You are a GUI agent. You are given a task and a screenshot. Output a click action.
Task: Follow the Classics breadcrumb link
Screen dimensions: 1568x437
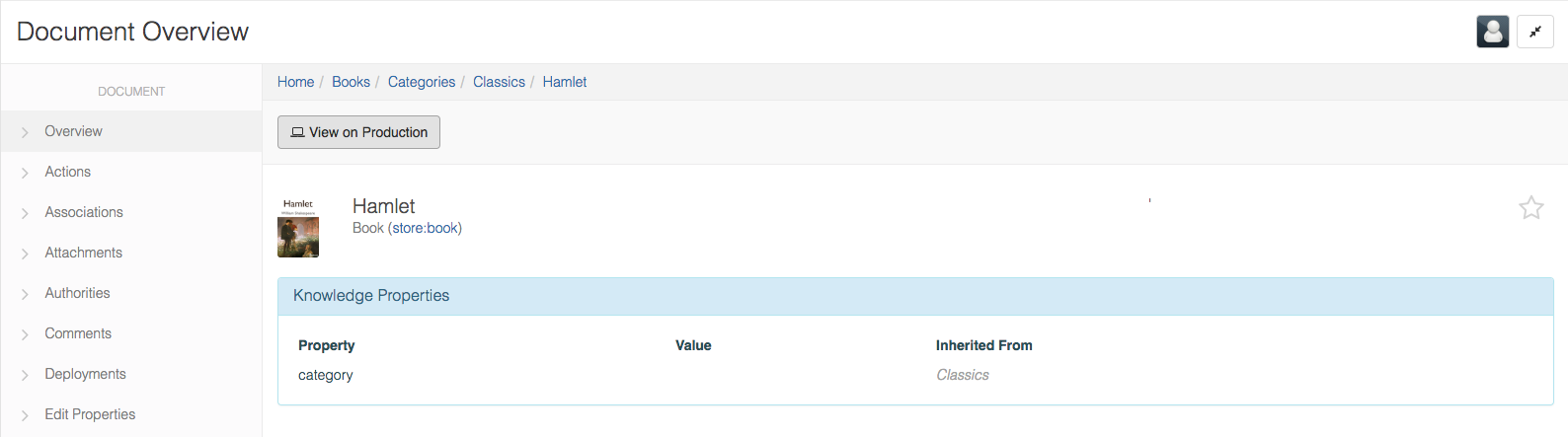(x=499, y=82)
